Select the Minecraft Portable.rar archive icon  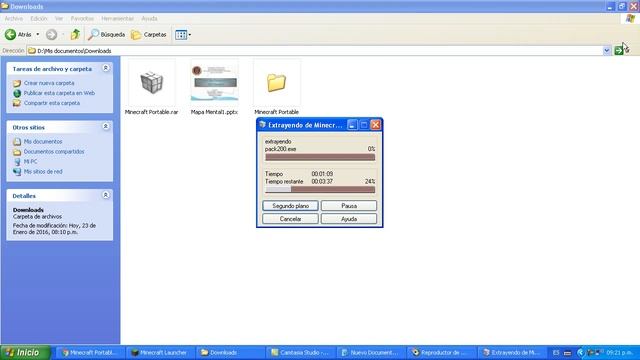(152, 83)
